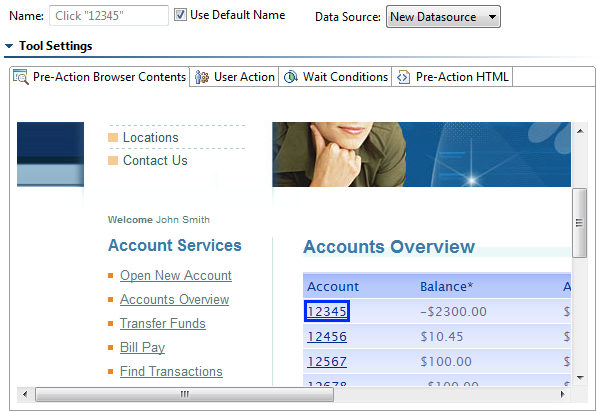Viewport: 597px width, 412px height.
Task: Toggle the Use Default Name checkbox
Action: tap(180, 15)
